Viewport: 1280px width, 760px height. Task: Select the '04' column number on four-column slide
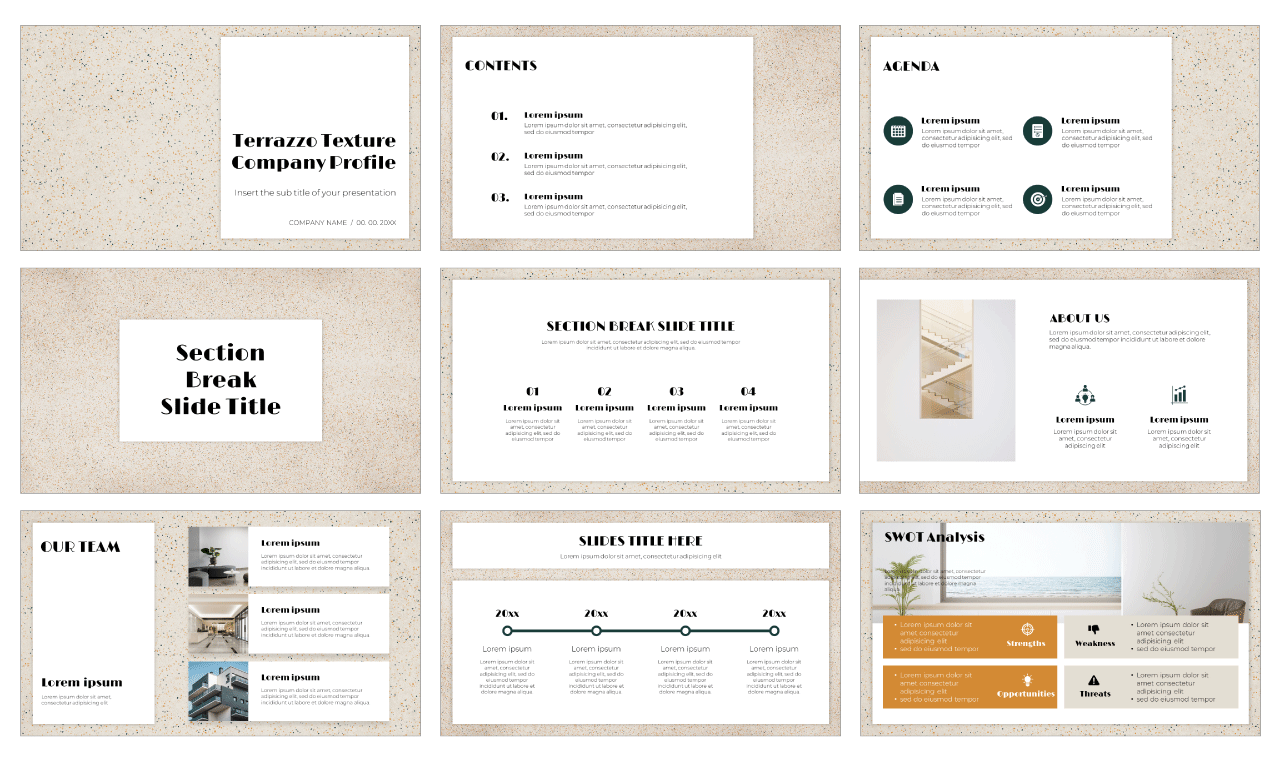[x=749, y=392]
